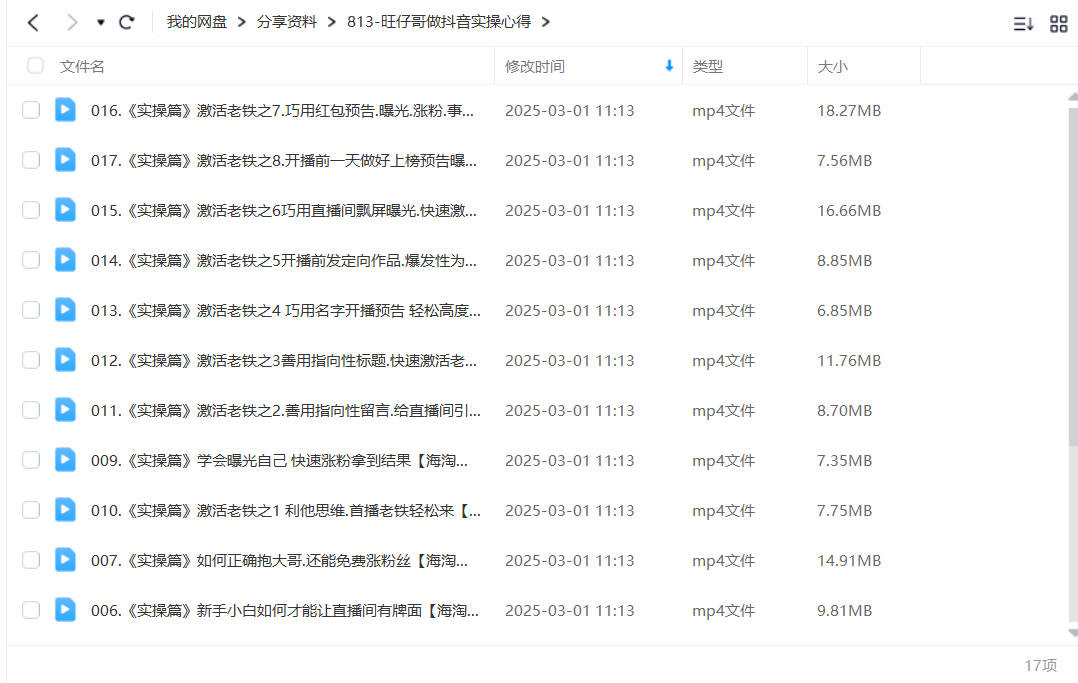Click the 14.91MB size cell

pyautogui.click(x=849, y=561)
